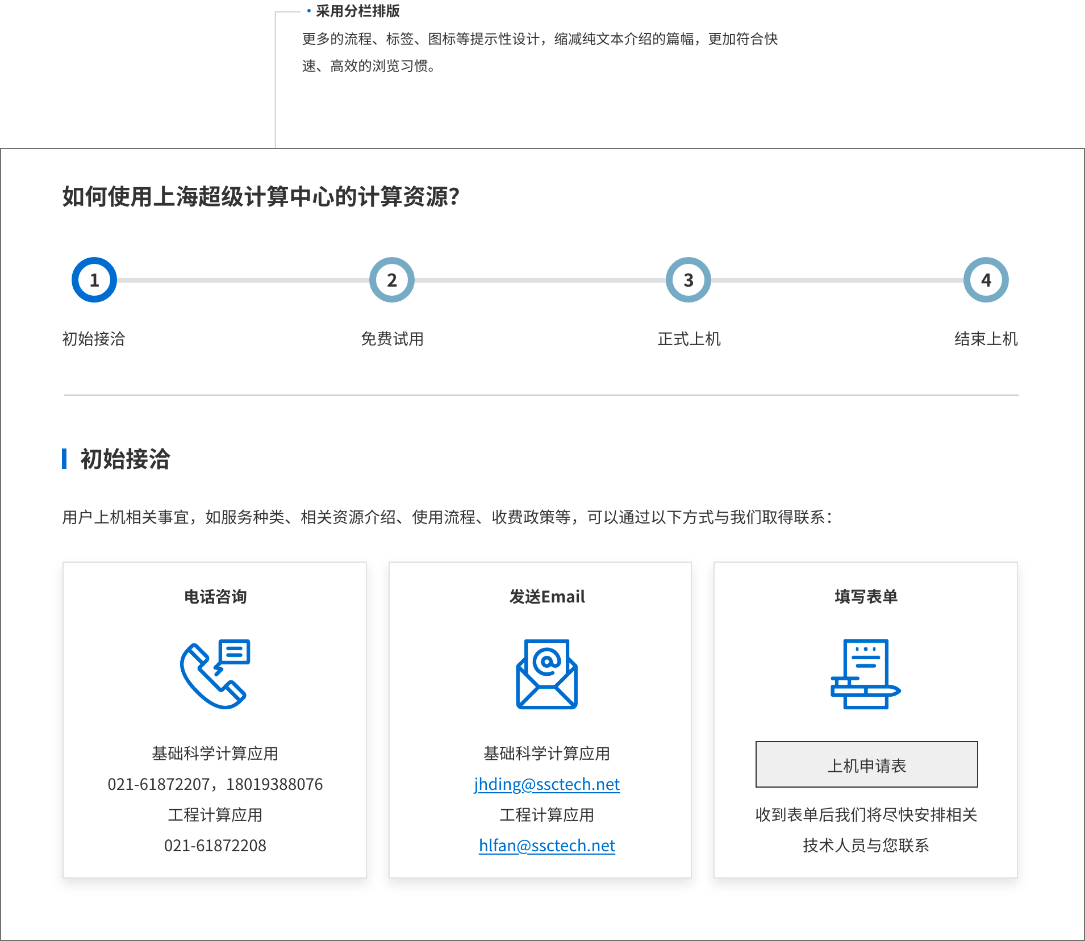
Task: Click the 上机申请表 button
Action: [866, 765]
